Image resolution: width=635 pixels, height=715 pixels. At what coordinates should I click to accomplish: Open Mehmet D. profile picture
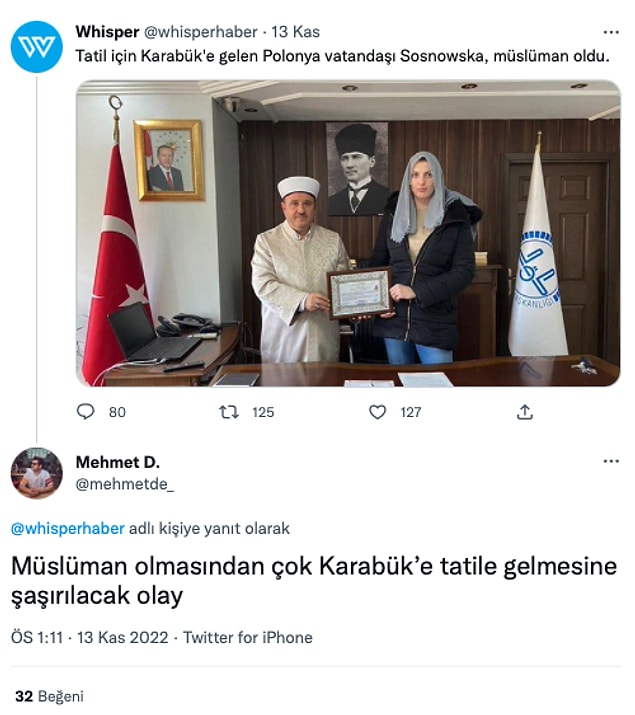(x=36, y=473)
